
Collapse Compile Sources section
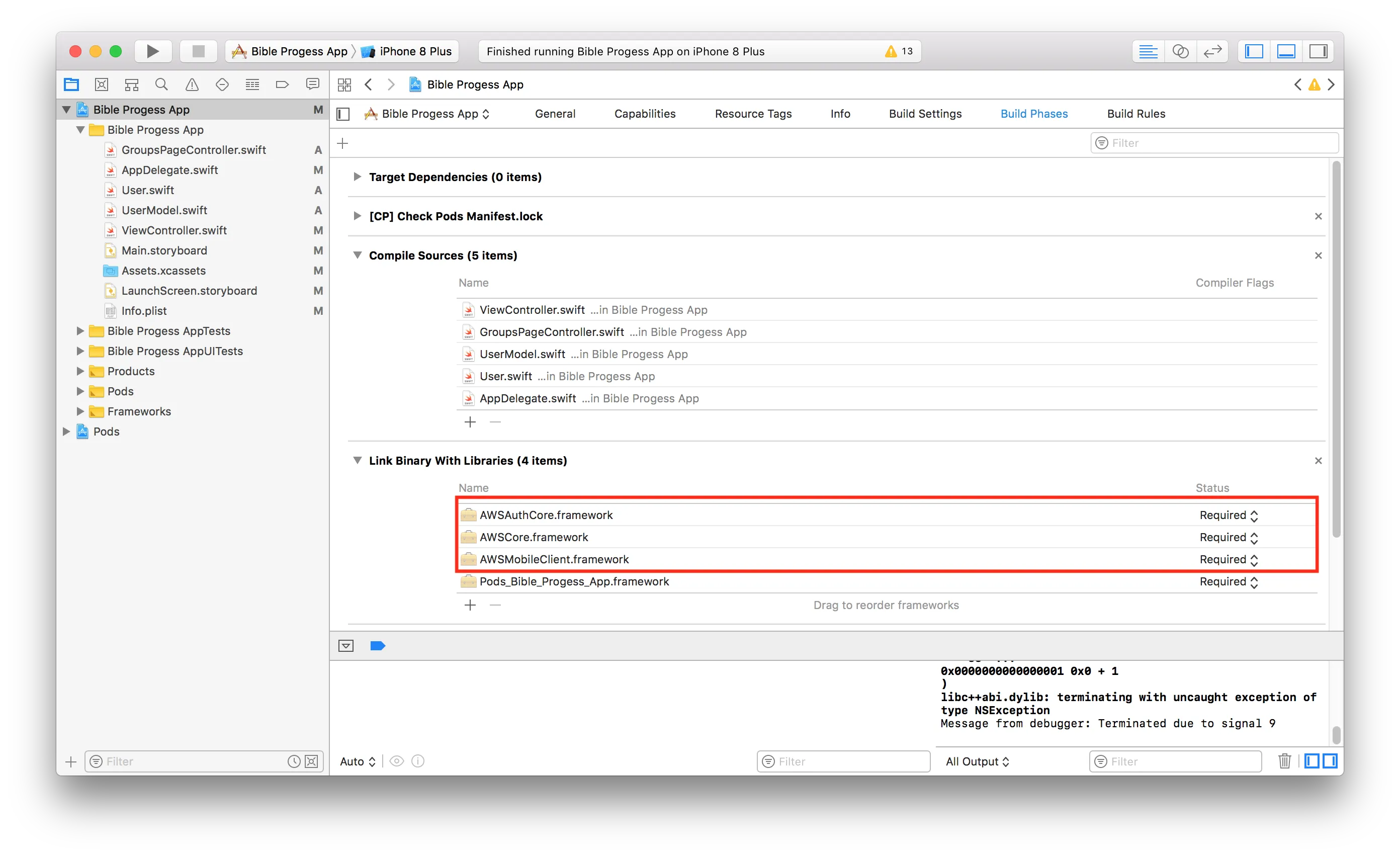[x=357, y=255]
